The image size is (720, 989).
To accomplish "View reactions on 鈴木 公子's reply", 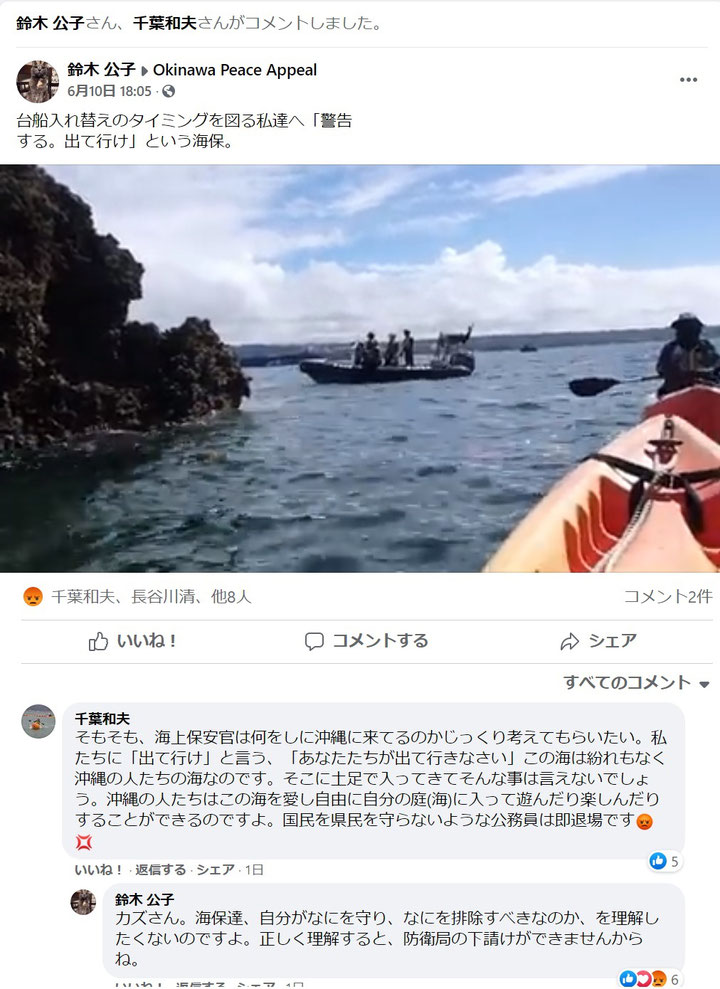I will [x=650, y=979].
